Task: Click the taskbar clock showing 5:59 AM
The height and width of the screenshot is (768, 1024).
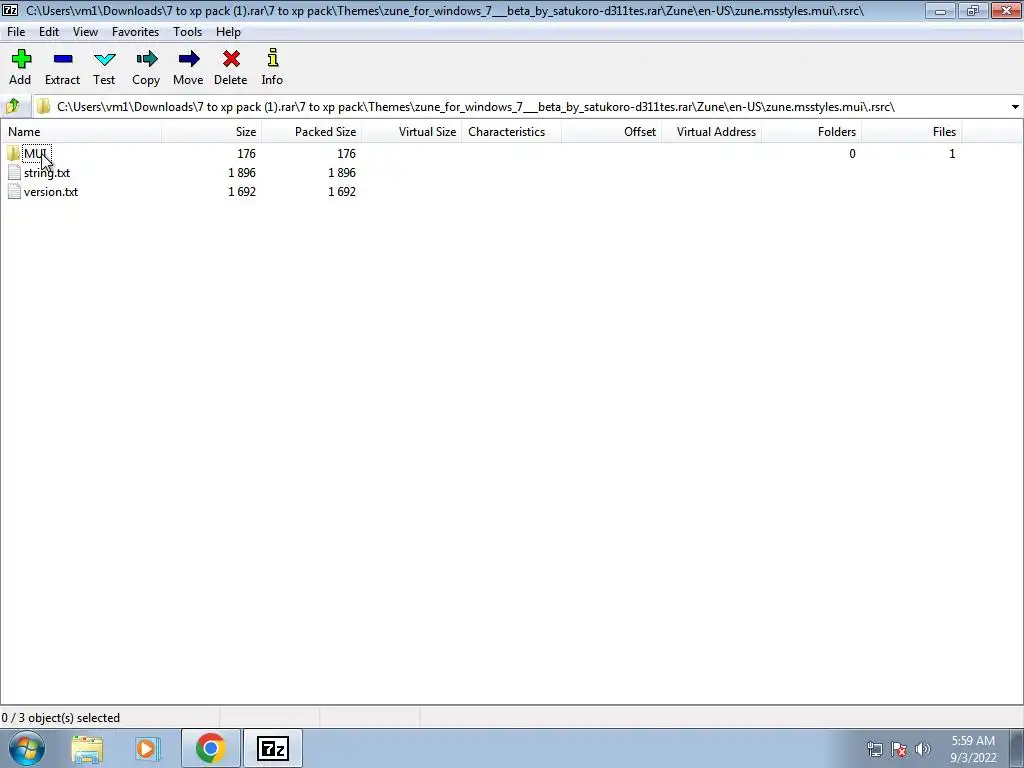Action: pyautogui.click(x=973, y=749)
